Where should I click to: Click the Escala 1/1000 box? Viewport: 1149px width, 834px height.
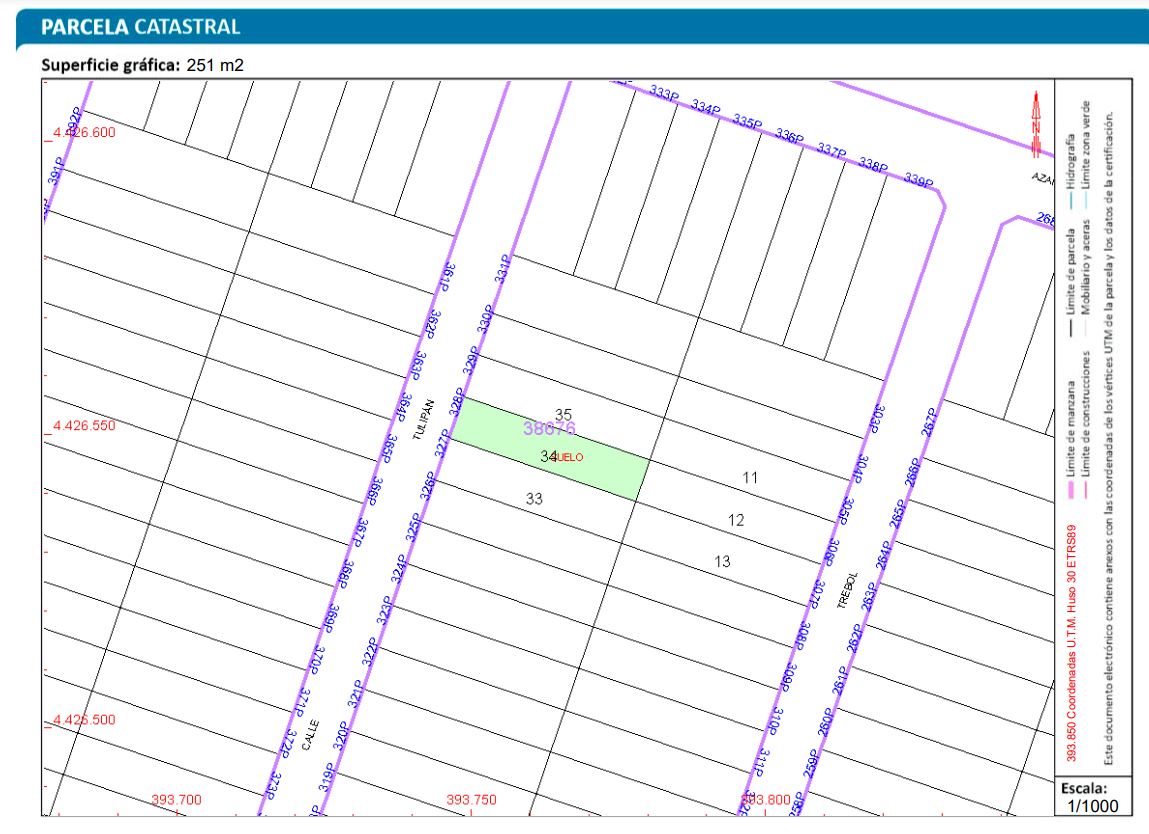click(x=1092, y=796)
